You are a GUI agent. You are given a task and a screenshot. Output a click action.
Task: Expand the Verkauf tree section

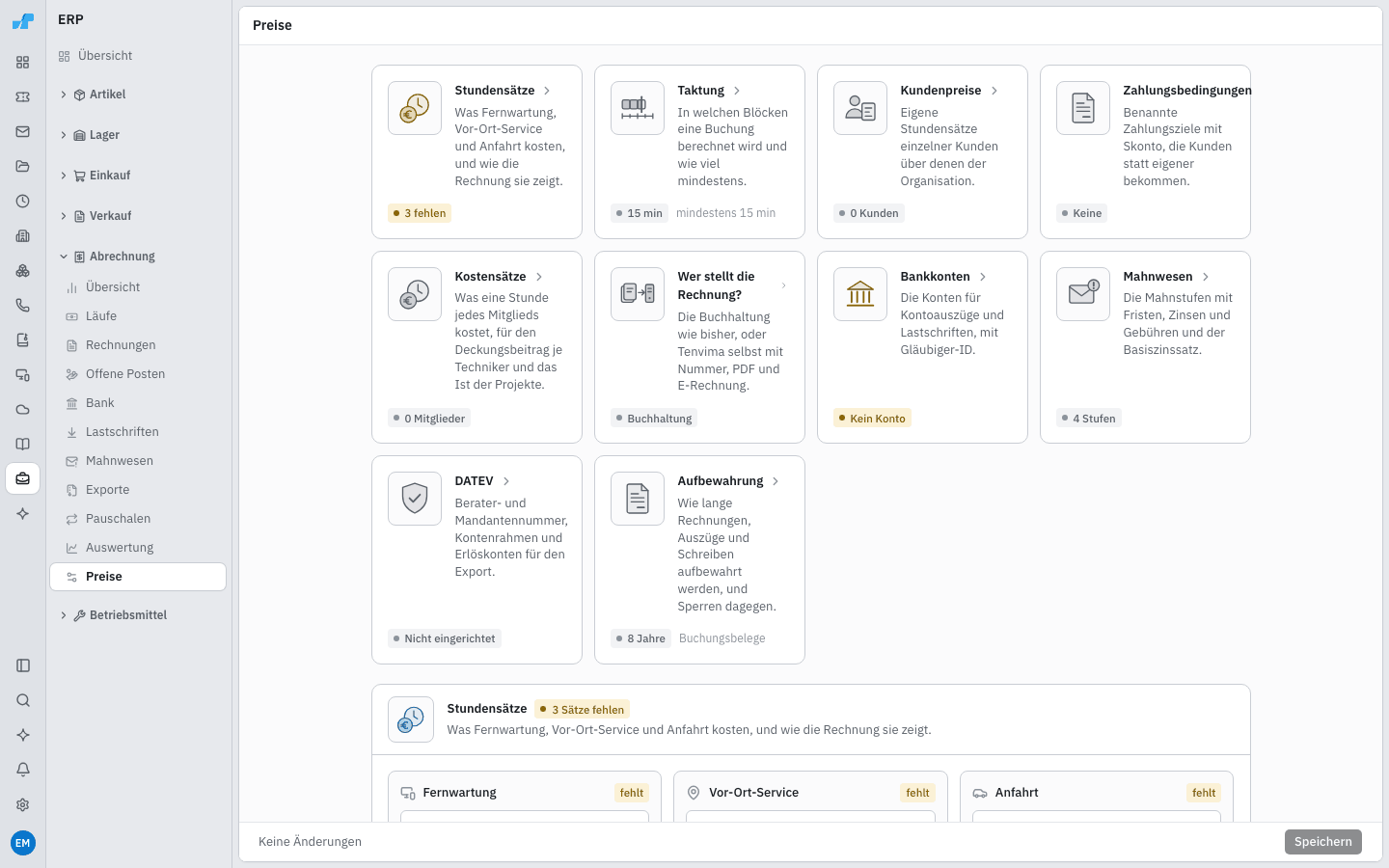click(138, 216)
